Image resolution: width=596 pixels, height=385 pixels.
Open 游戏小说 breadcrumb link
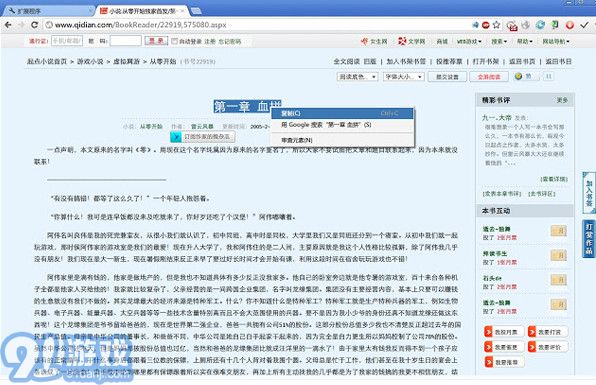pos(90,61)
